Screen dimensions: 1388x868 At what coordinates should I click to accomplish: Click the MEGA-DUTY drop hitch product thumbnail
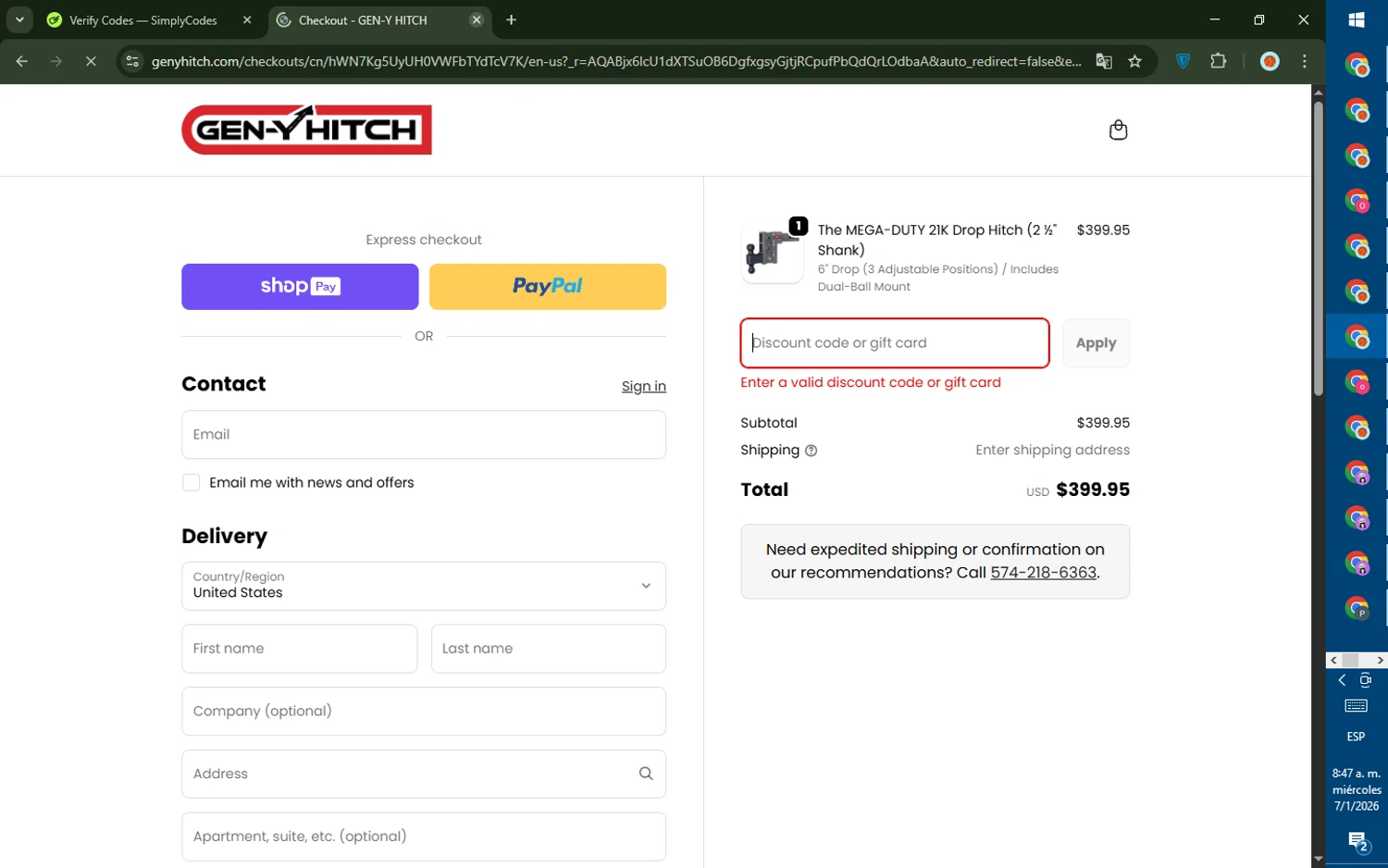click(x=773, y=253)
